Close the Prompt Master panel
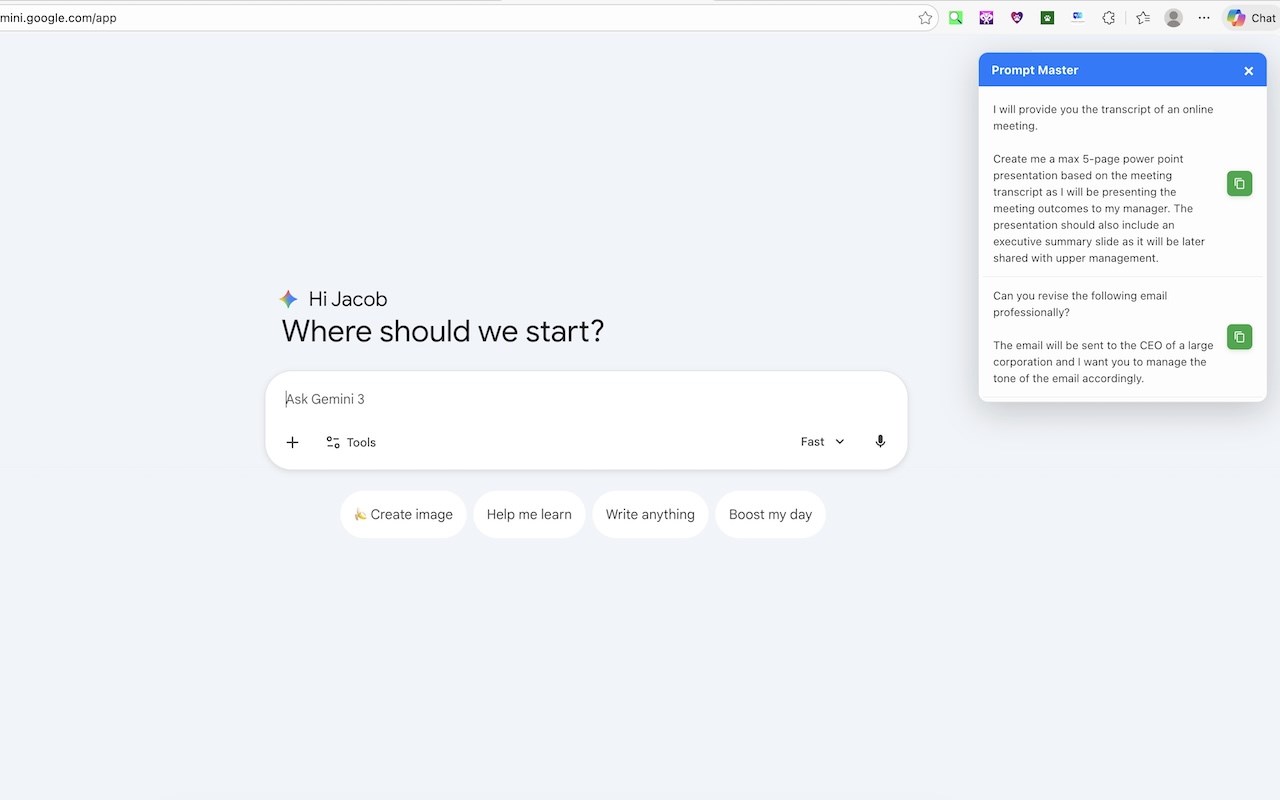Viewport: 1280px width, 800px height. tap(1248, 71)
